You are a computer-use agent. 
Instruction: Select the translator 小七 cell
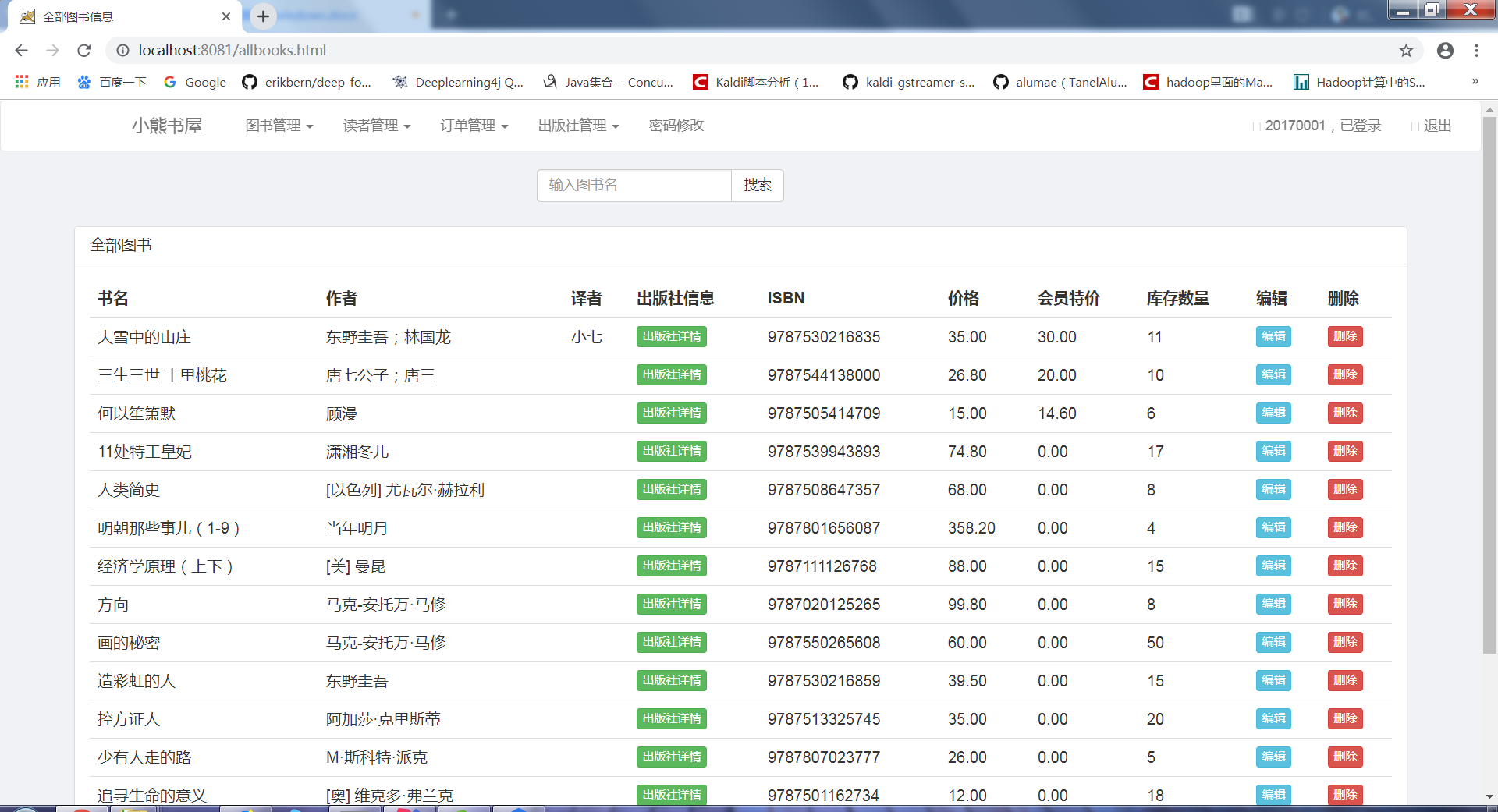587,337
